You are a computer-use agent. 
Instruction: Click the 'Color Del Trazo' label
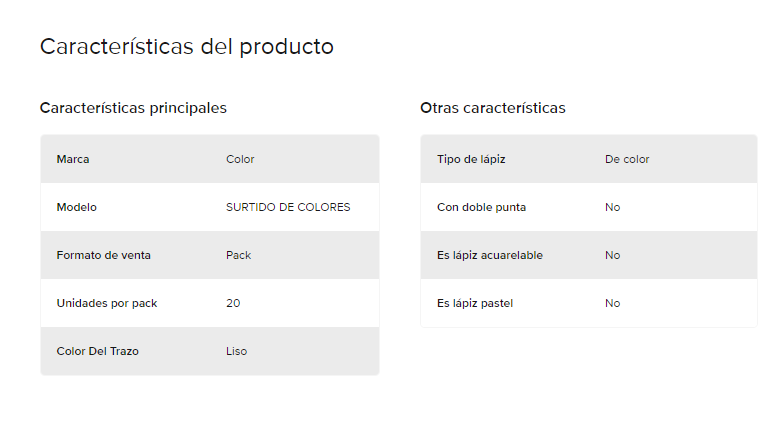(x=98, y=351)
